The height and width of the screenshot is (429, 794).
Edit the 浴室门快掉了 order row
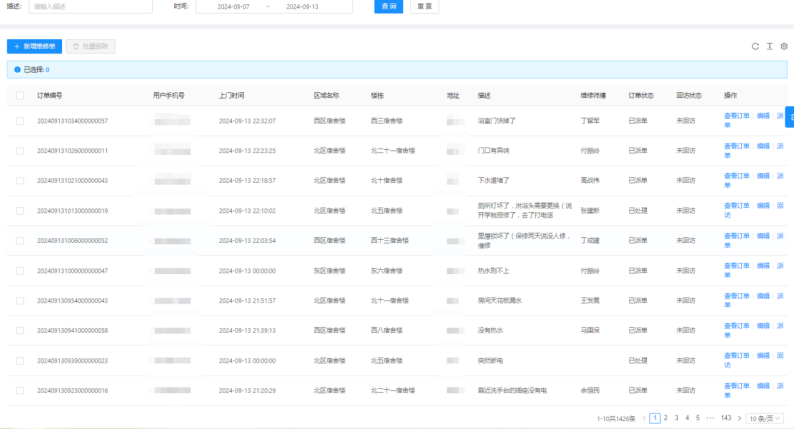pyautogui.click(x=763, y=116)
